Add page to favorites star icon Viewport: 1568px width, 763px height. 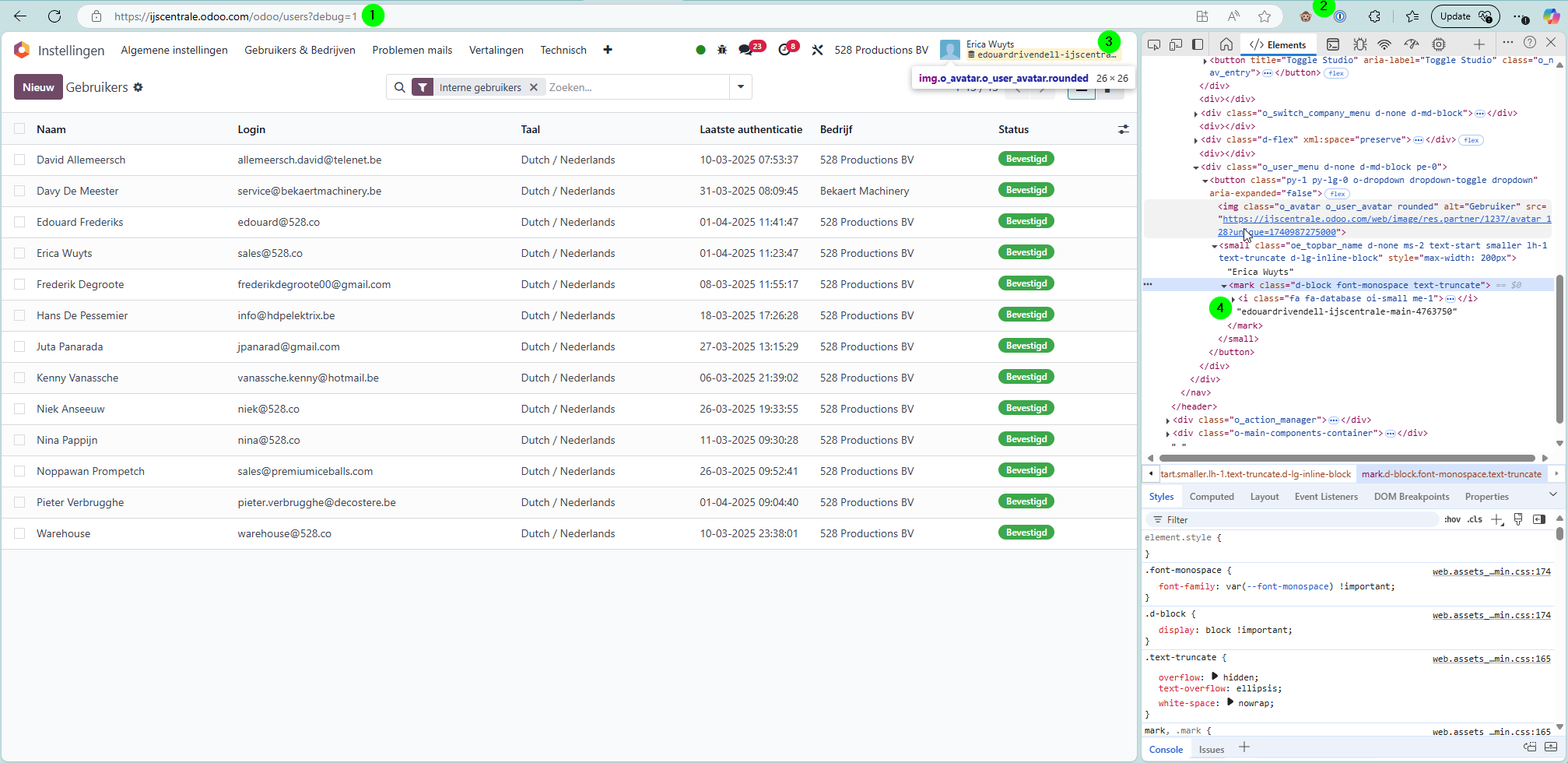click(1265, 16)
